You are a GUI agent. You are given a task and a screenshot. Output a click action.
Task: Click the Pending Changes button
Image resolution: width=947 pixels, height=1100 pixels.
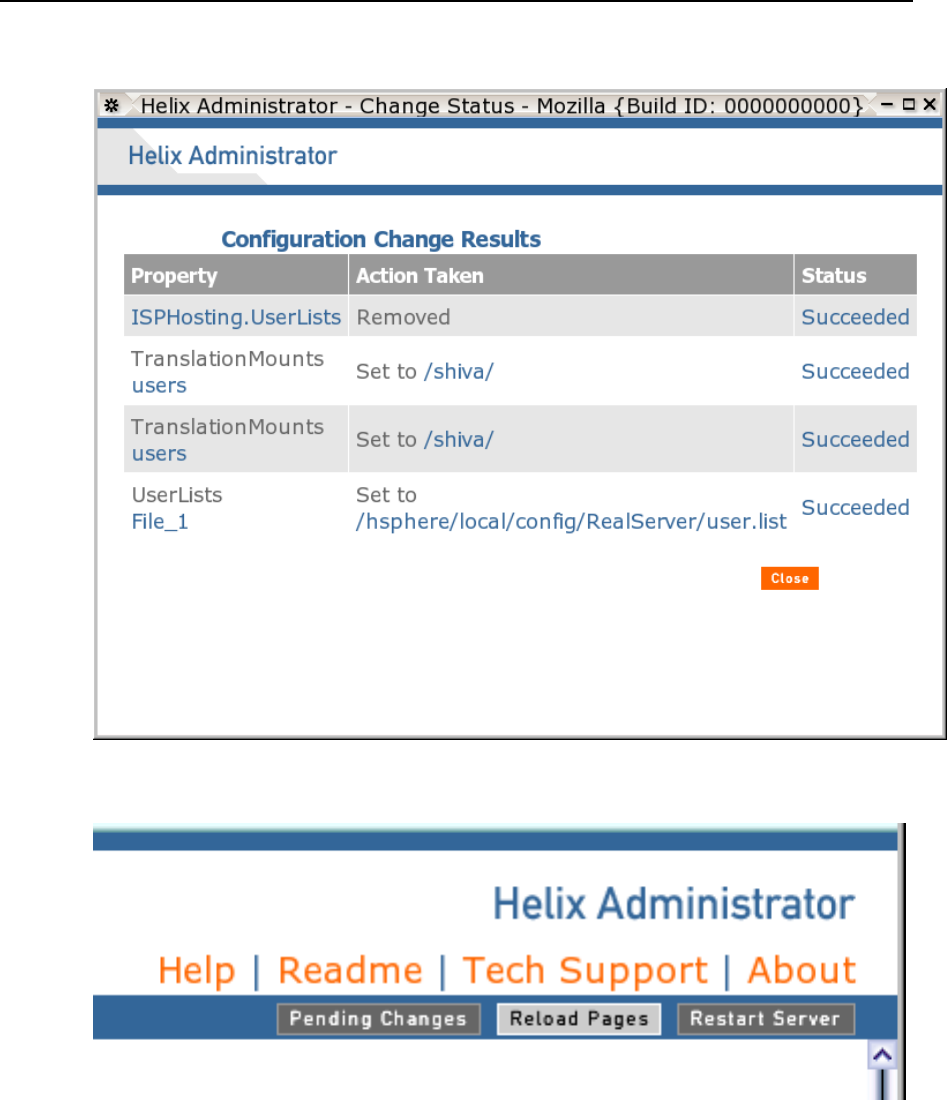pos(379,1019)
